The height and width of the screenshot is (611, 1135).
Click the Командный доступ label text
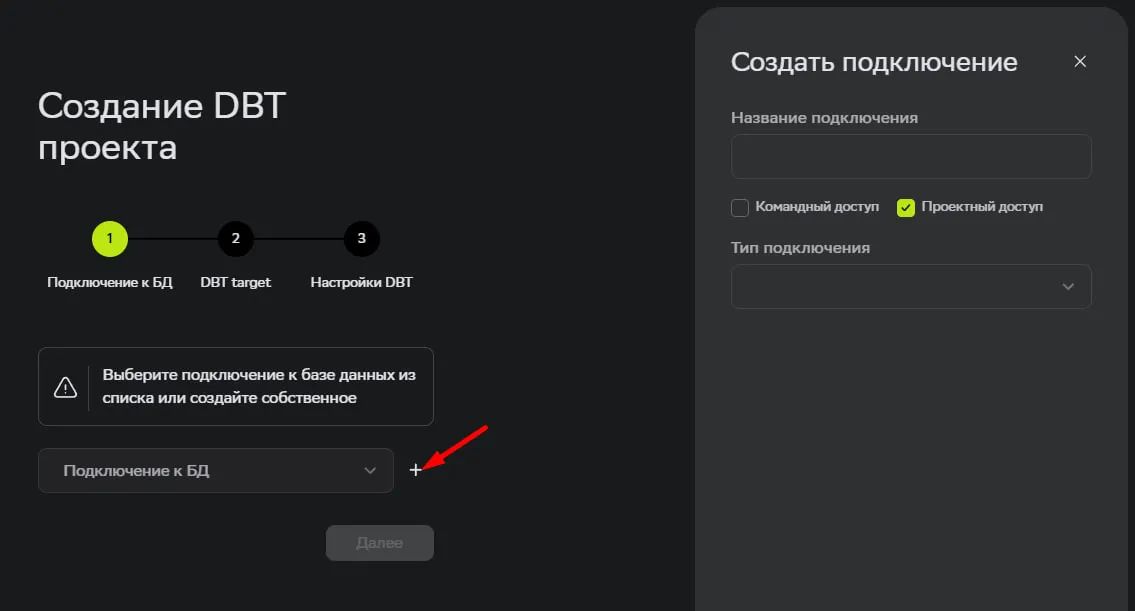click(x=817, y=207)
